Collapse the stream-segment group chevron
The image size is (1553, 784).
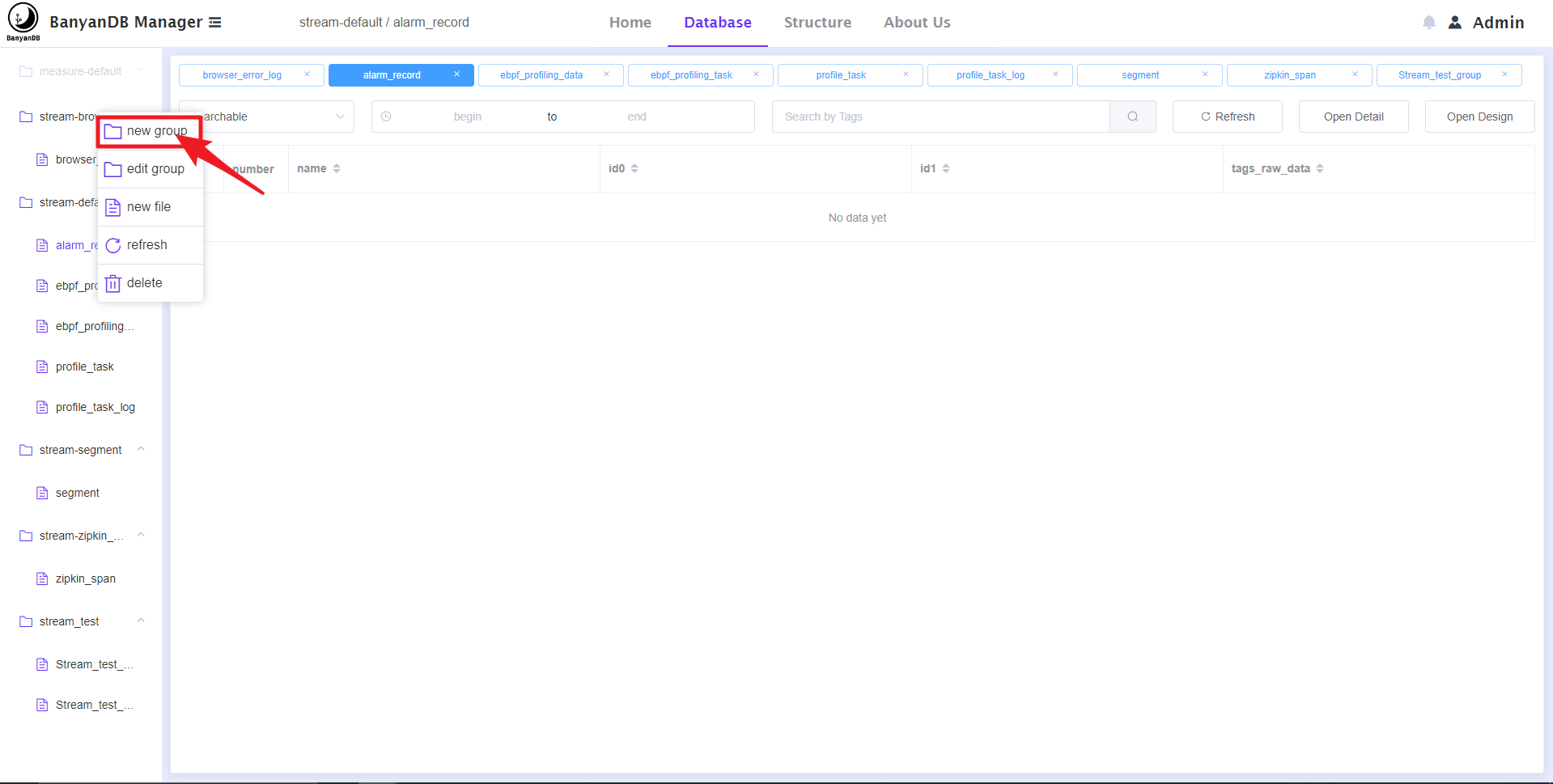[x=141, y=449]
